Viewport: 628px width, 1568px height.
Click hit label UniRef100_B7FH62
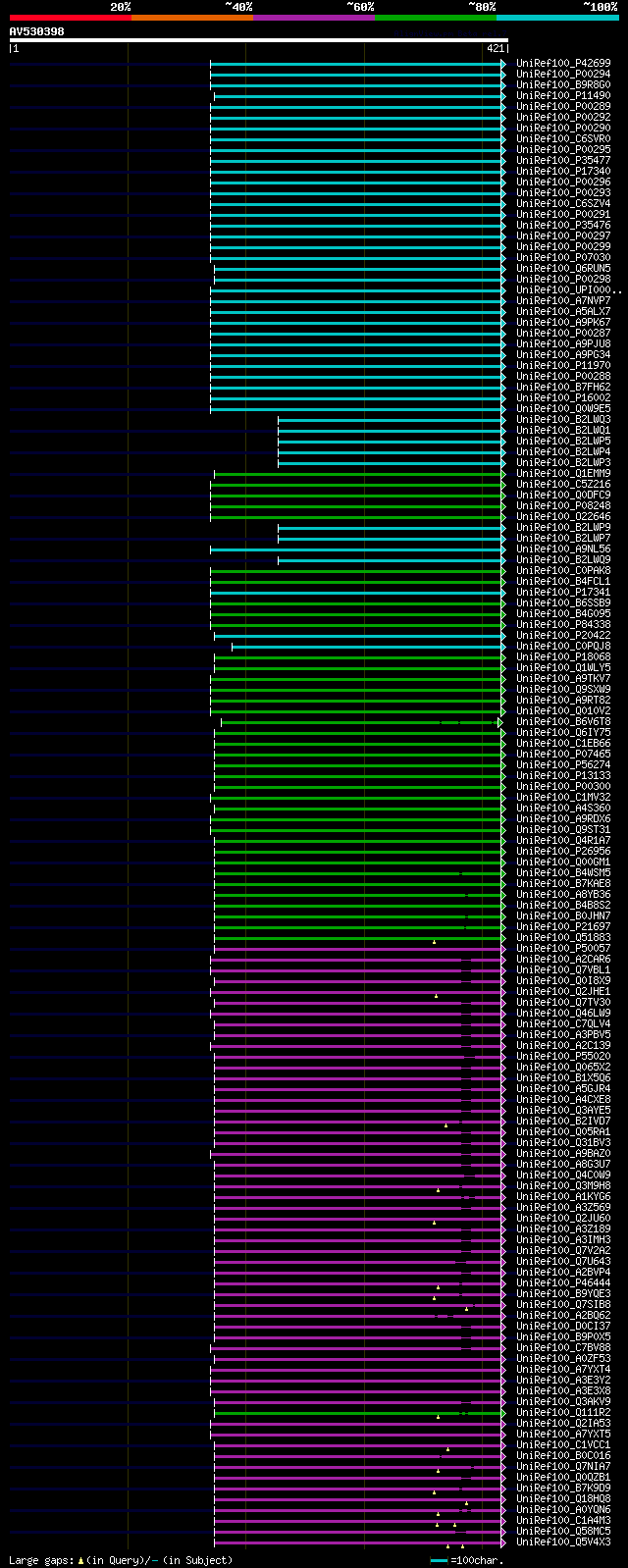tap(563, 387)
